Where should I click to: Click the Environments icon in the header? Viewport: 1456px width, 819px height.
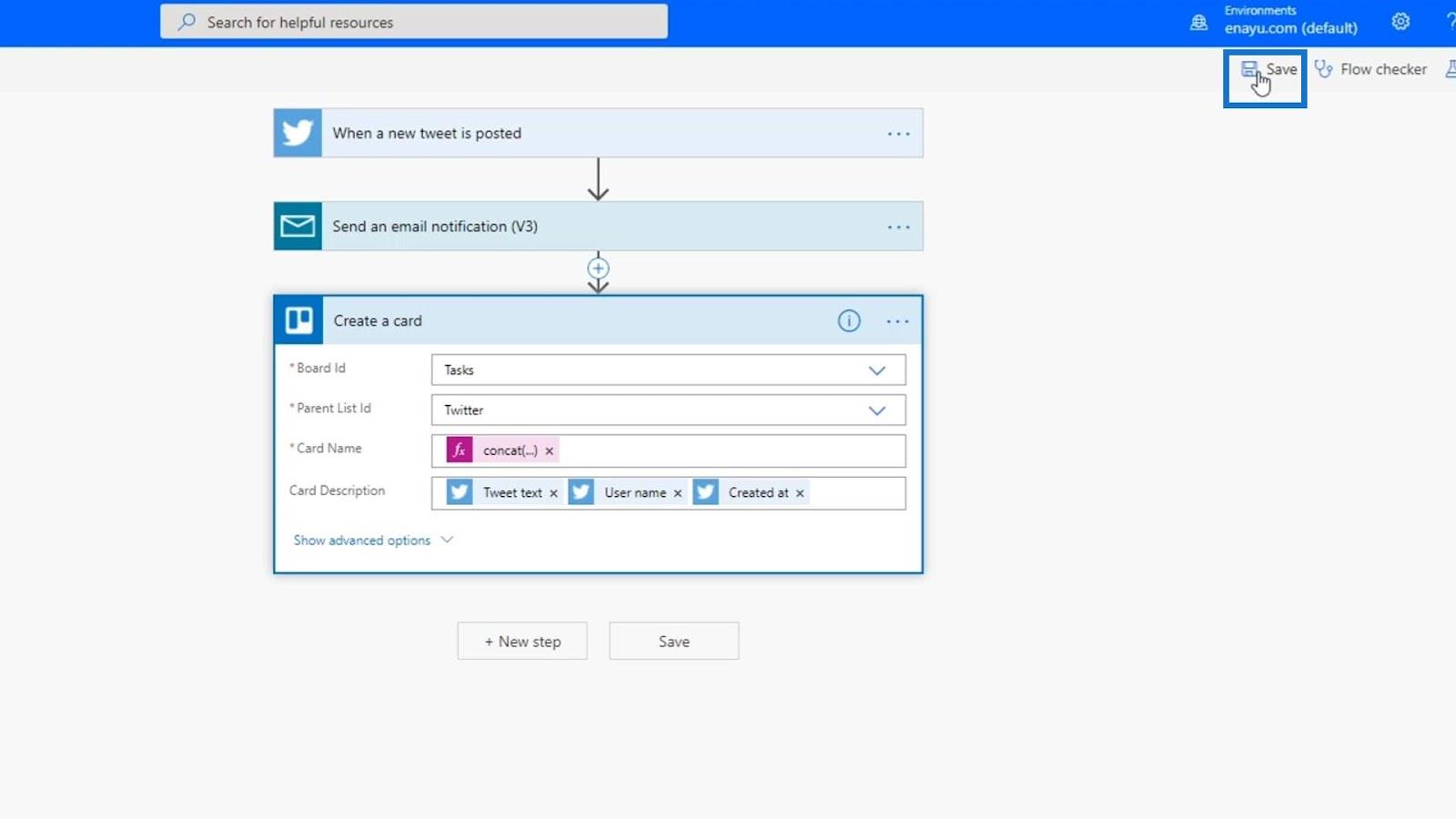(x=1199, y=22)
